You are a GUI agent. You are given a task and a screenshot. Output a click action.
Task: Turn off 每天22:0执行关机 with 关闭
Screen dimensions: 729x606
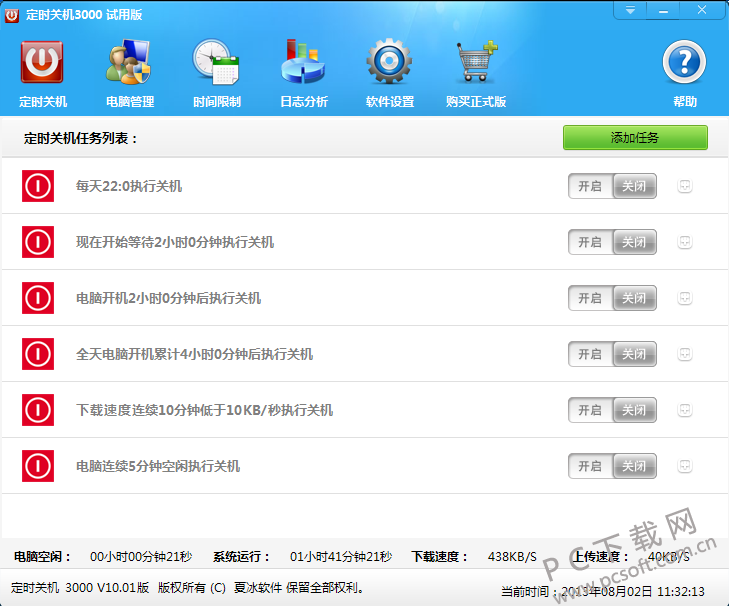coord(635,186)
